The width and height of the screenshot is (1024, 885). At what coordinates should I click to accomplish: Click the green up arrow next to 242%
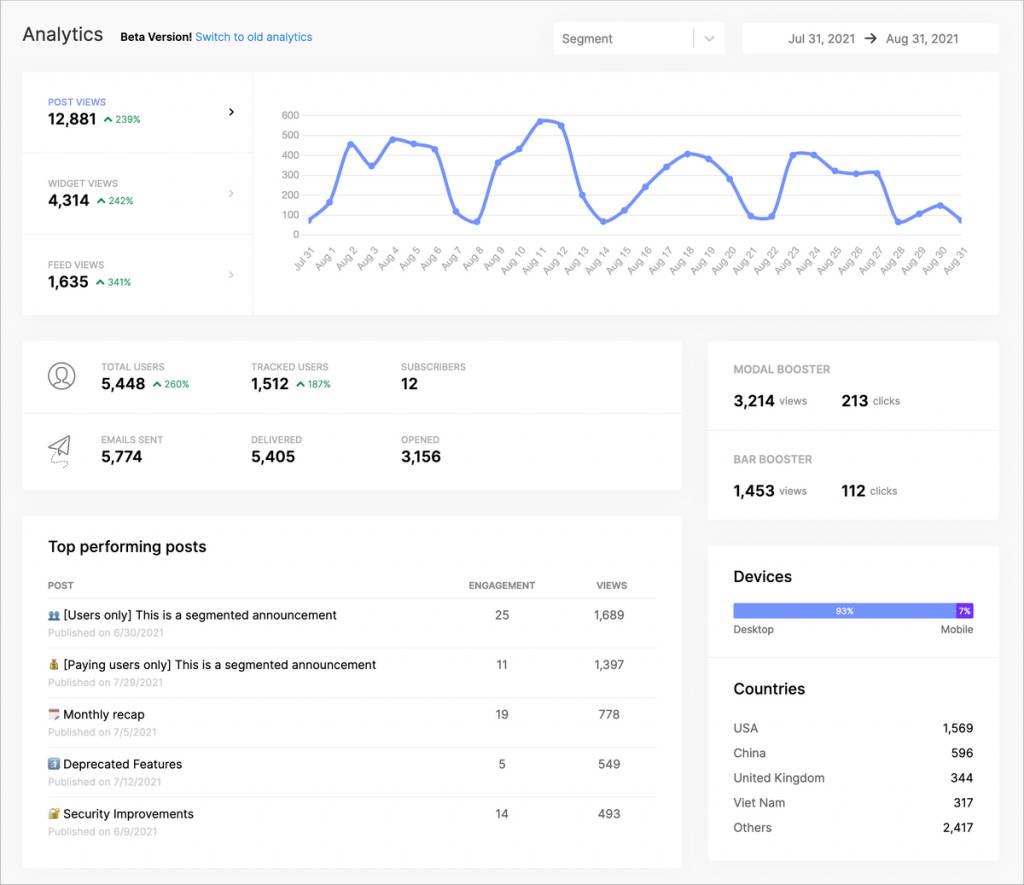point(101,201)
